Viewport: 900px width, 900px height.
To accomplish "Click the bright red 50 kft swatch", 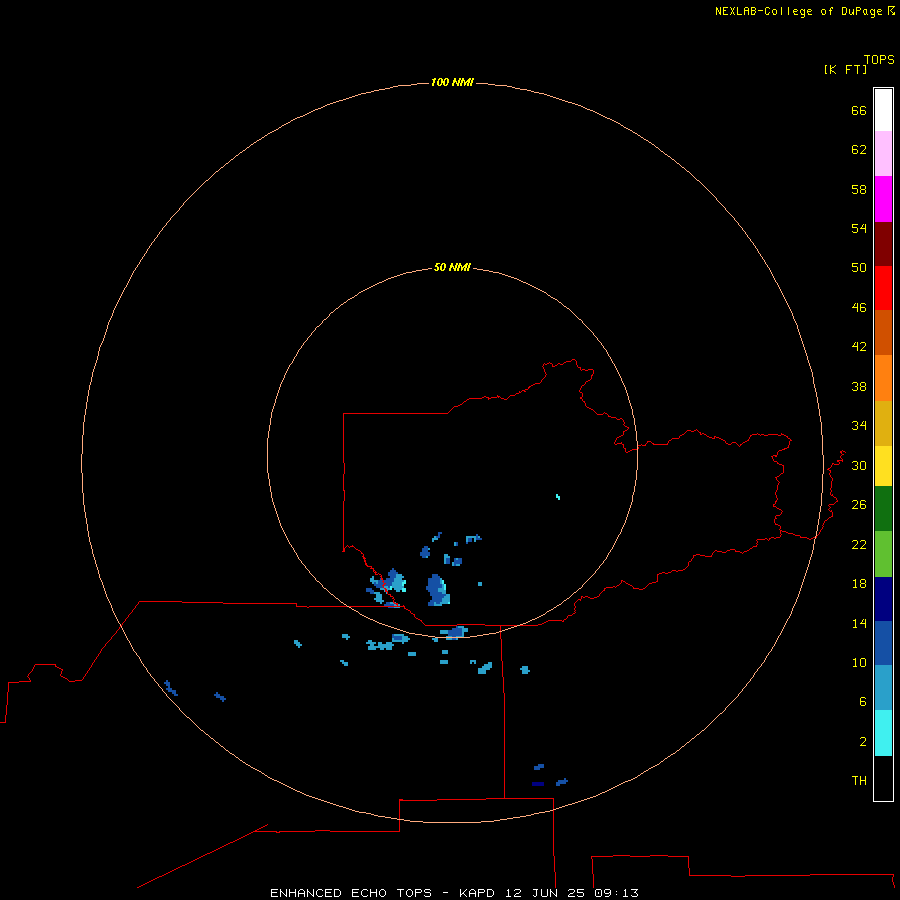I will point(883,288).
